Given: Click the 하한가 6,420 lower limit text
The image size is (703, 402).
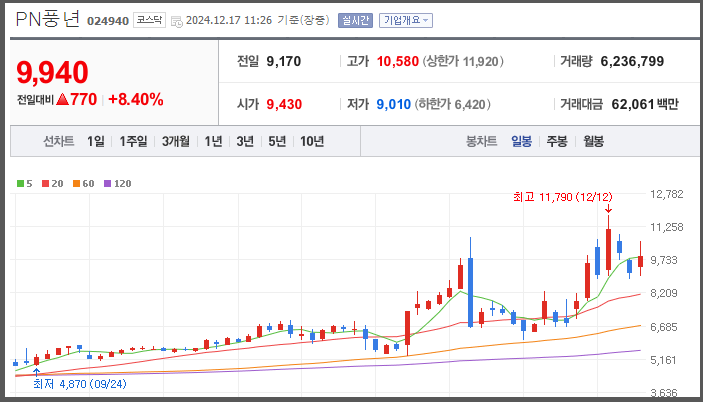Looking at the screenshot, I should pos(452,104).
